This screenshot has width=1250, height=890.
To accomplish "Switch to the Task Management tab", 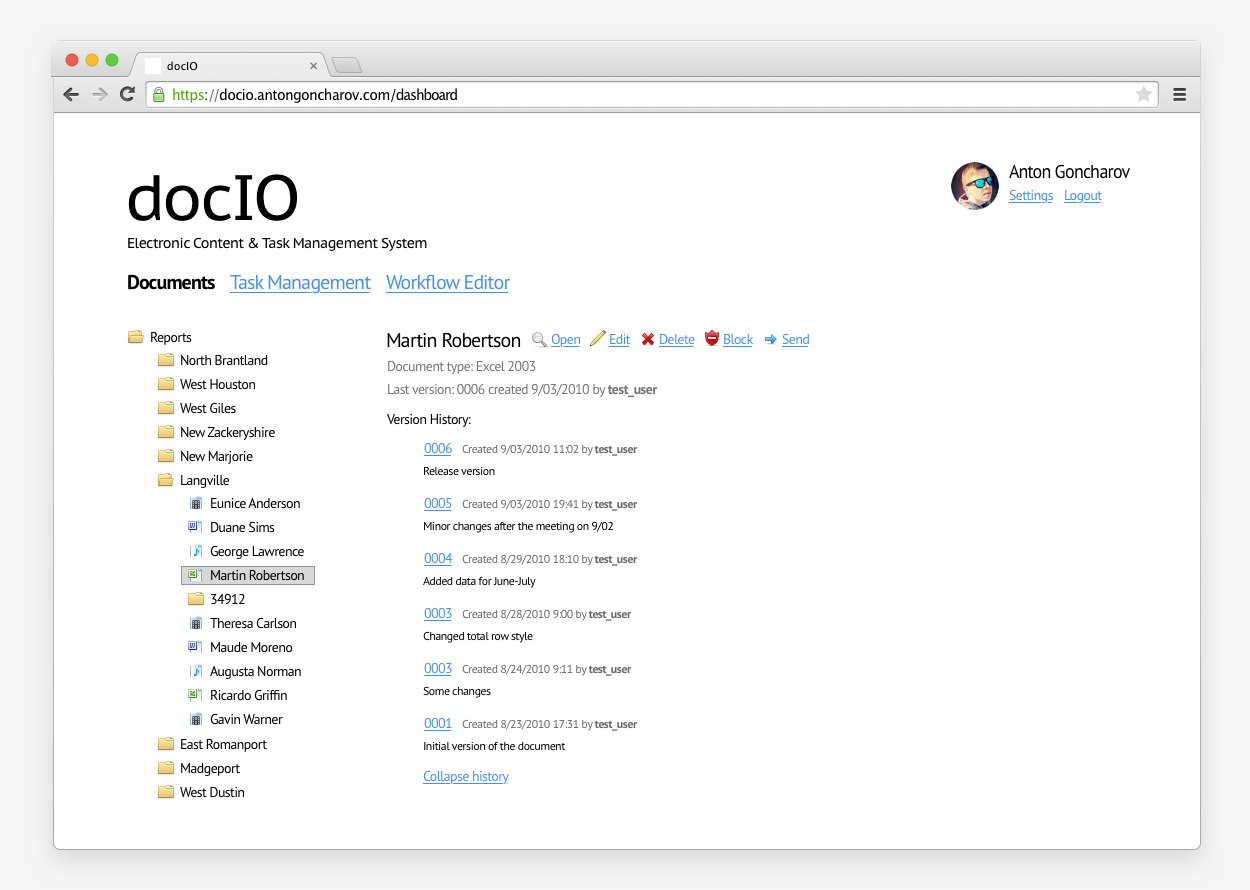I will tap(300, 283).
